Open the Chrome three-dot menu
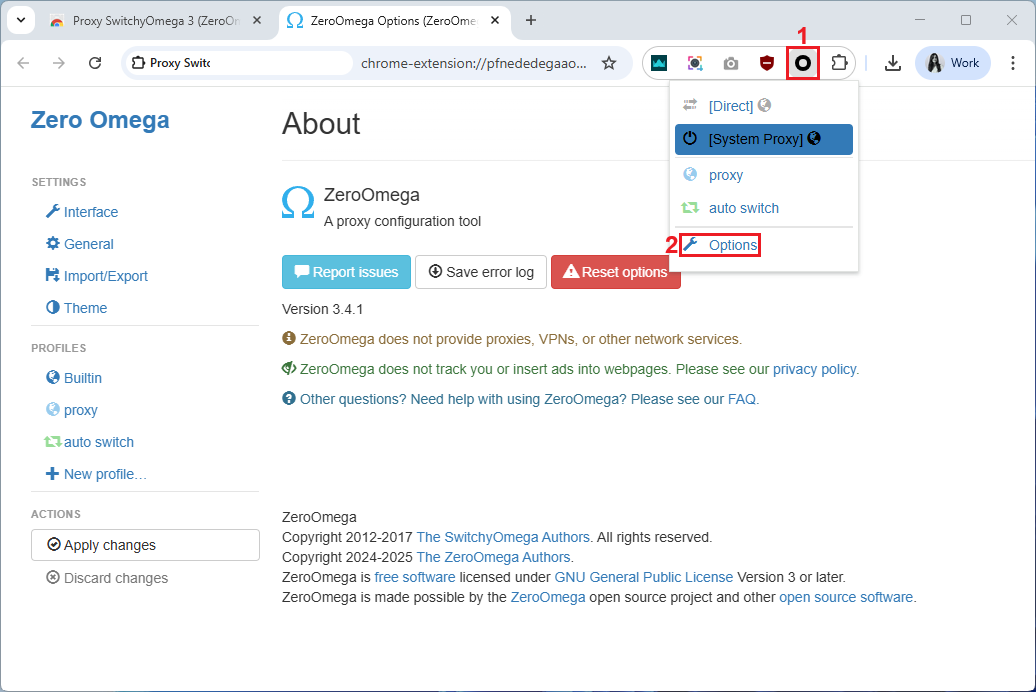This screenshot has width=1036, height=692. (x=1012, y=63)
